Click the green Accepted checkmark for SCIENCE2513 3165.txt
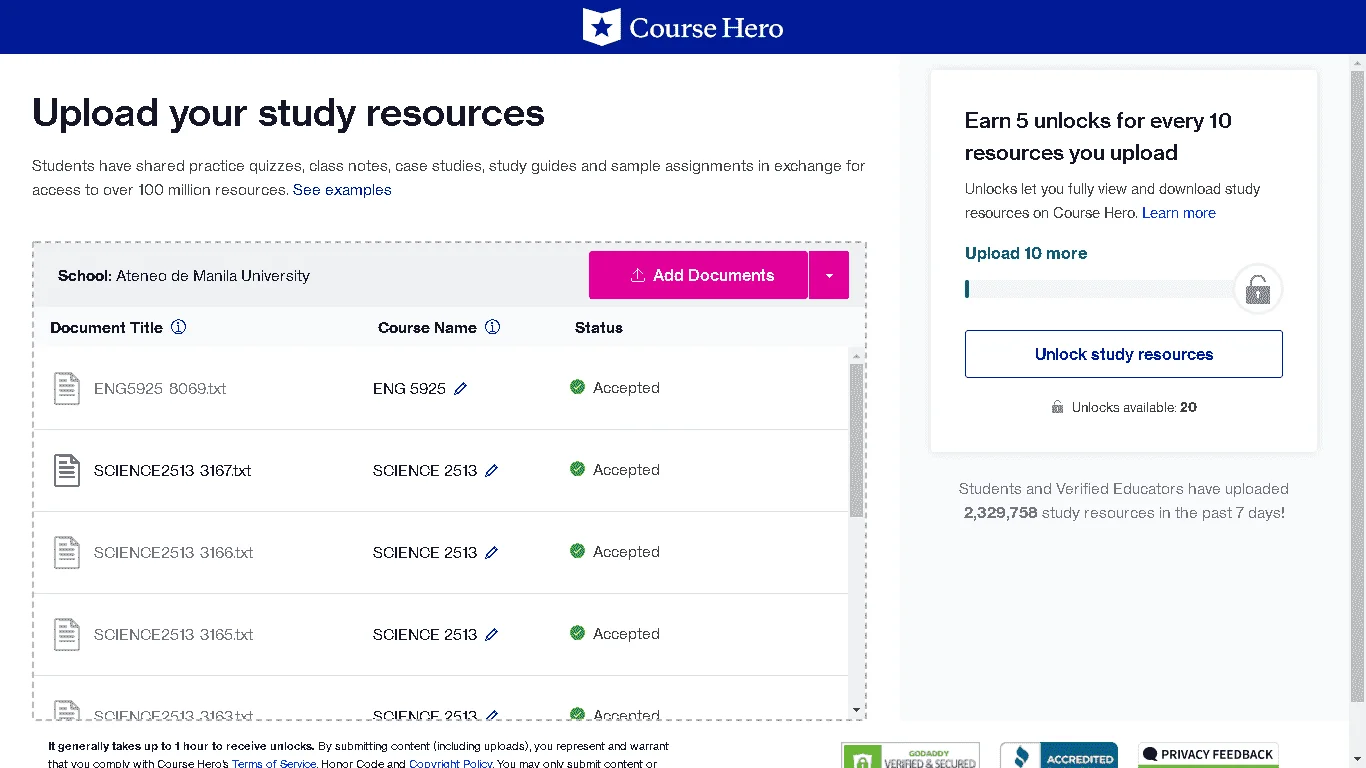Image resolution: width=1366 pixels, height=768 pixels. 577,633
